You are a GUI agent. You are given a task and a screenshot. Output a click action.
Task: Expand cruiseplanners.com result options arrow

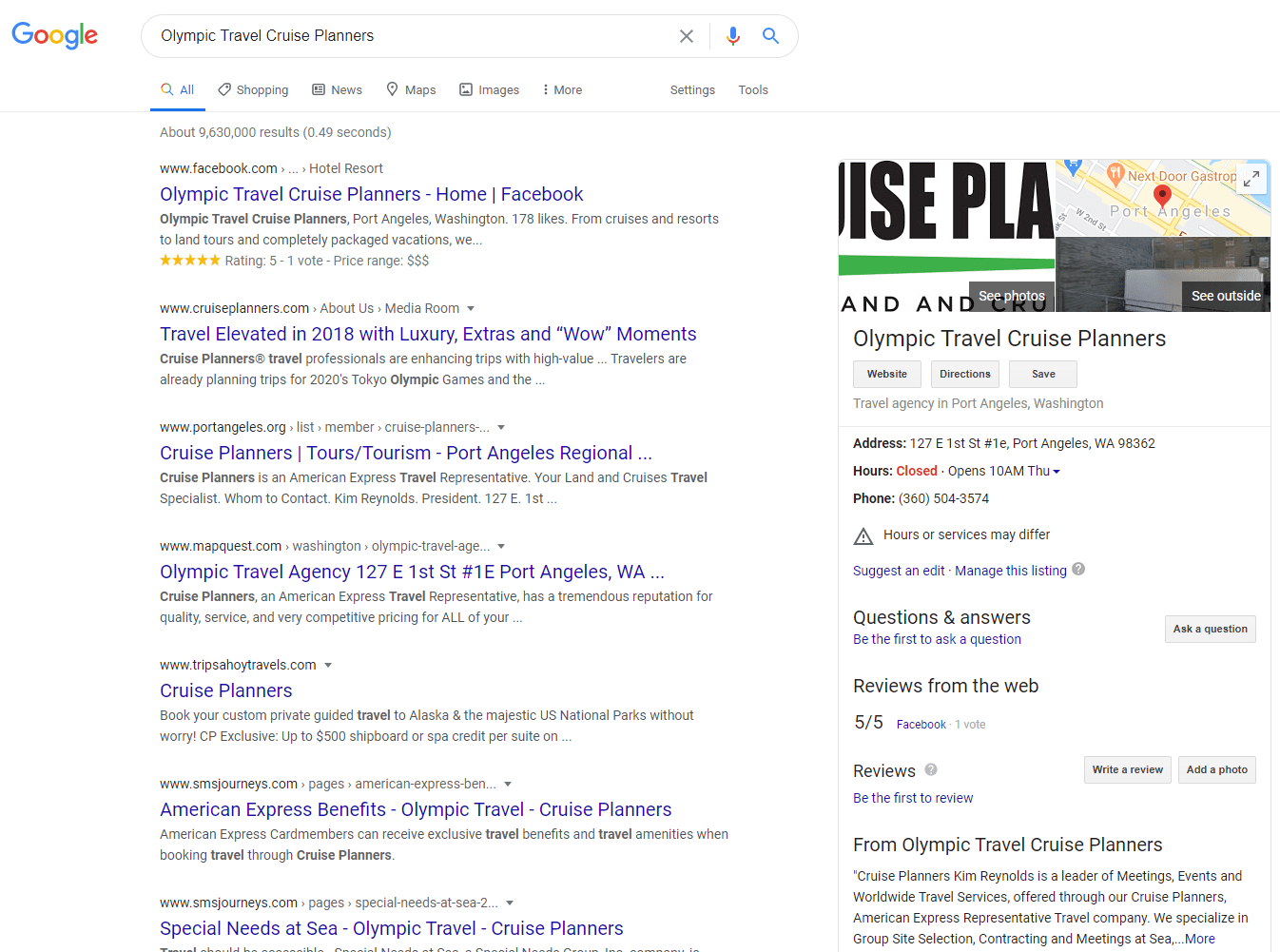471,309
